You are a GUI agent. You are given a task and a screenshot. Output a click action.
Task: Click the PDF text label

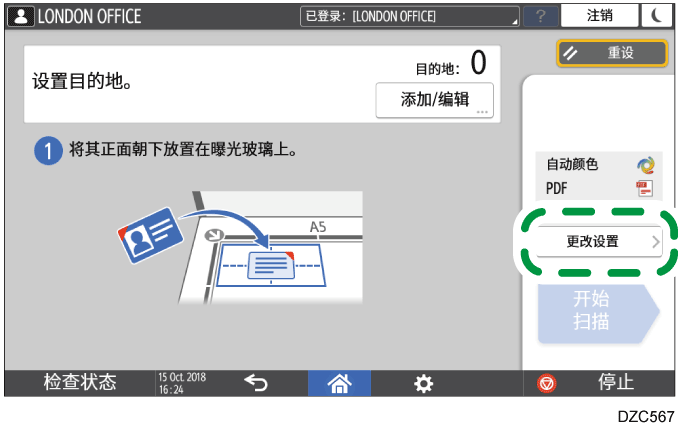pyautogui.click(x=556, y=189)
